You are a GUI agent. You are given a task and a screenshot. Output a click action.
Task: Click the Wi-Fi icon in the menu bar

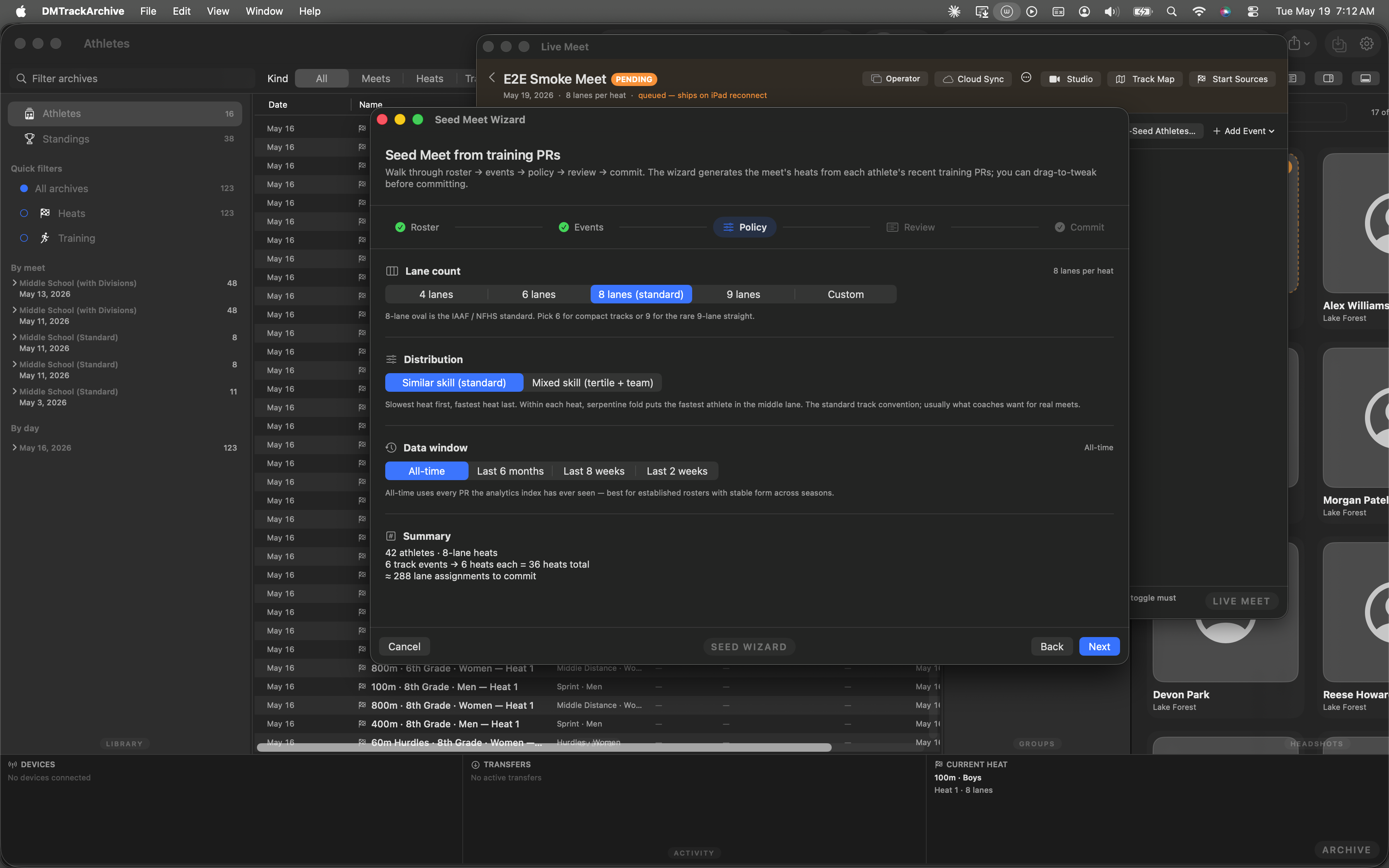click(1198, 12)
